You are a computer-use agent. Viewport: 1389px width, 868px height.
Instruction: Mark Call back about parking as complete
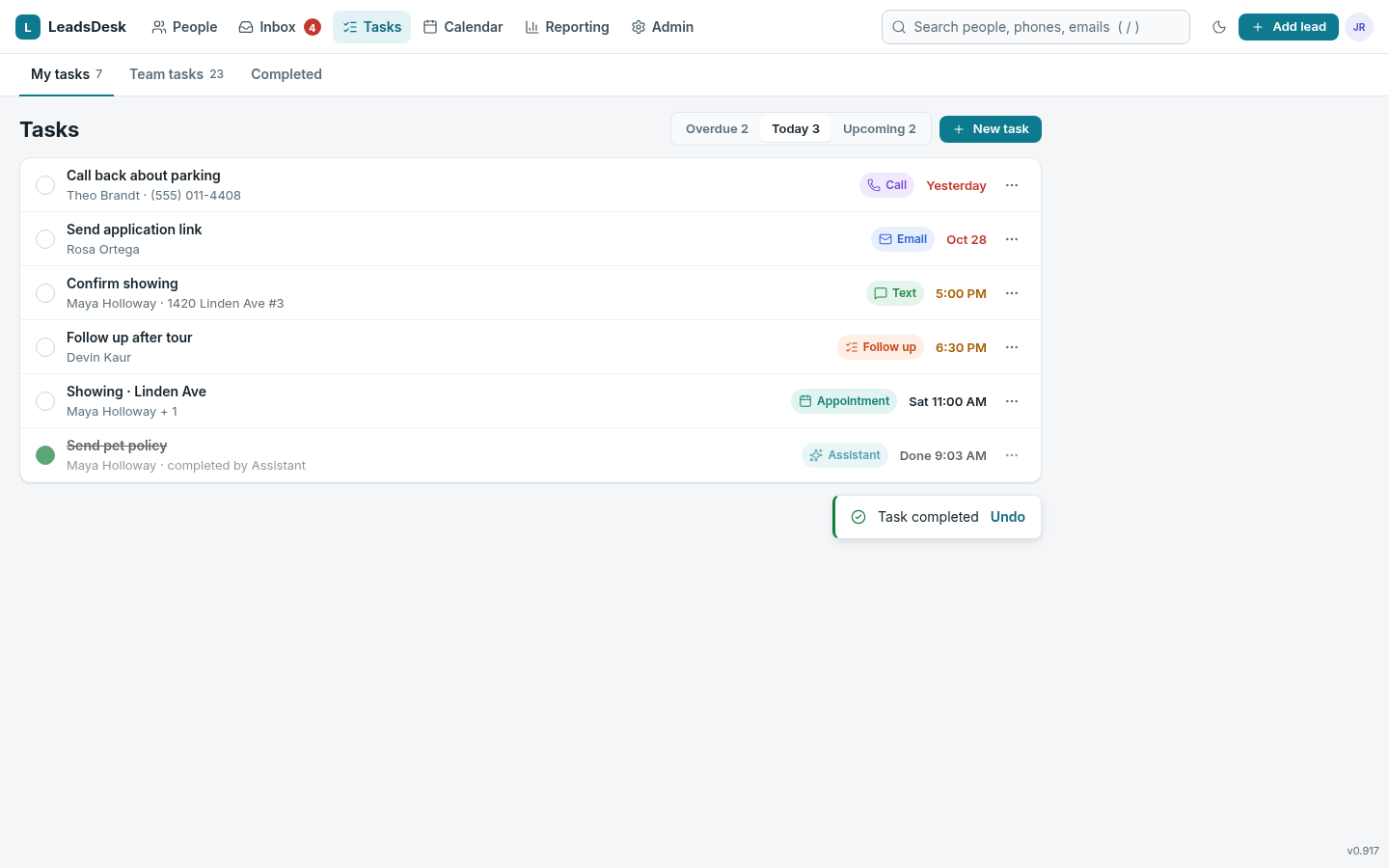point(45,185)
